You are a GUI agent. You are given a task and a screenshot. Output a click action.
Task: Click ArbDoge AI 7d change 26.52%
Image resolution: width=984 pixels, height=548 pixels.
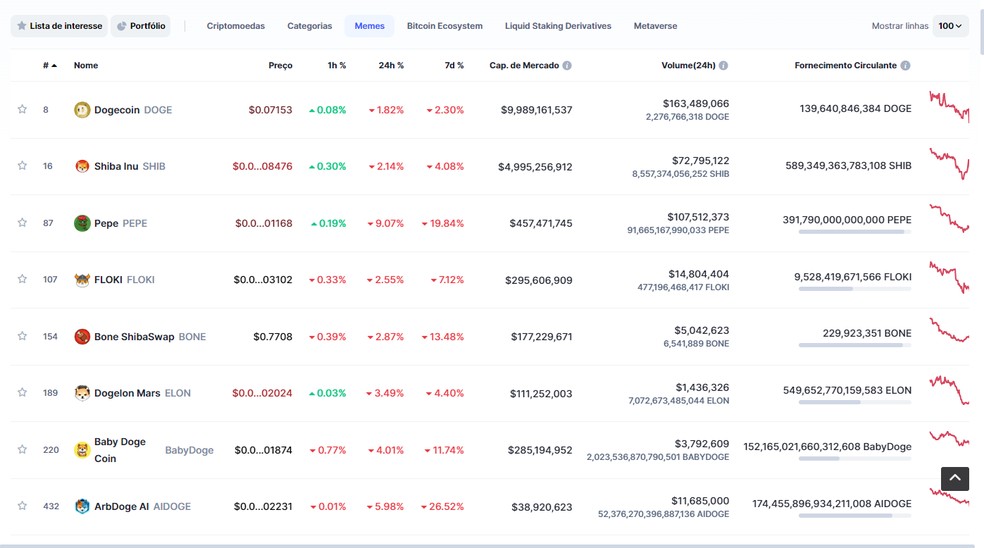(x=442, y=507)
